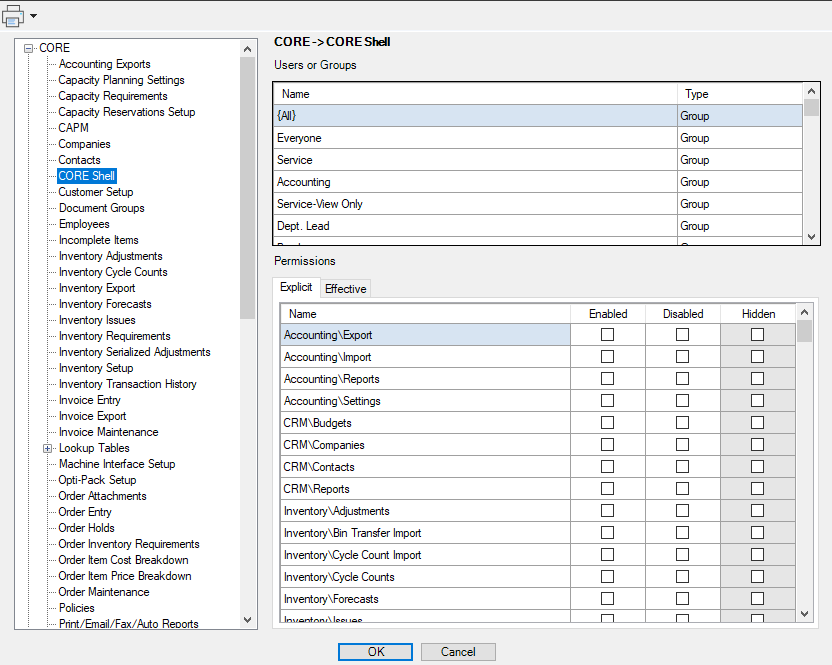The width and height of the screenshot is (832, 665).
Task: Click the printer icon in toolbar
Action: (x=13, y=15)
